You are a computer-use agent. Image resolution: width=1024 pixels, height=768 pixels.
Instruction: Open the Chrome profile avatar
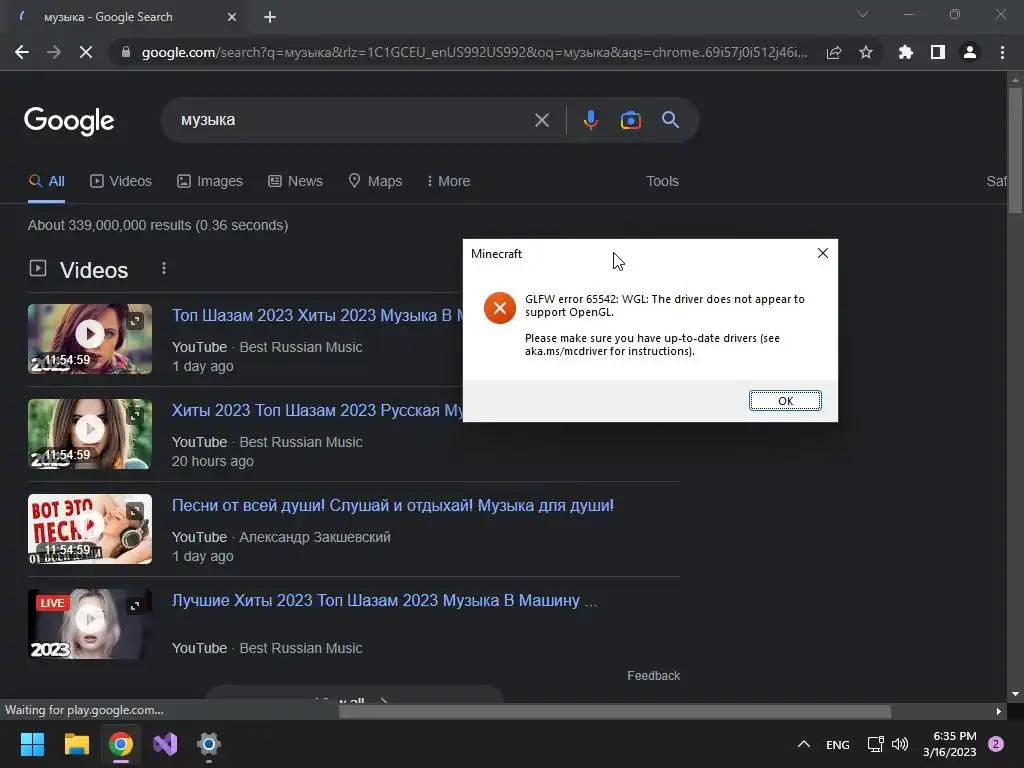970,52
